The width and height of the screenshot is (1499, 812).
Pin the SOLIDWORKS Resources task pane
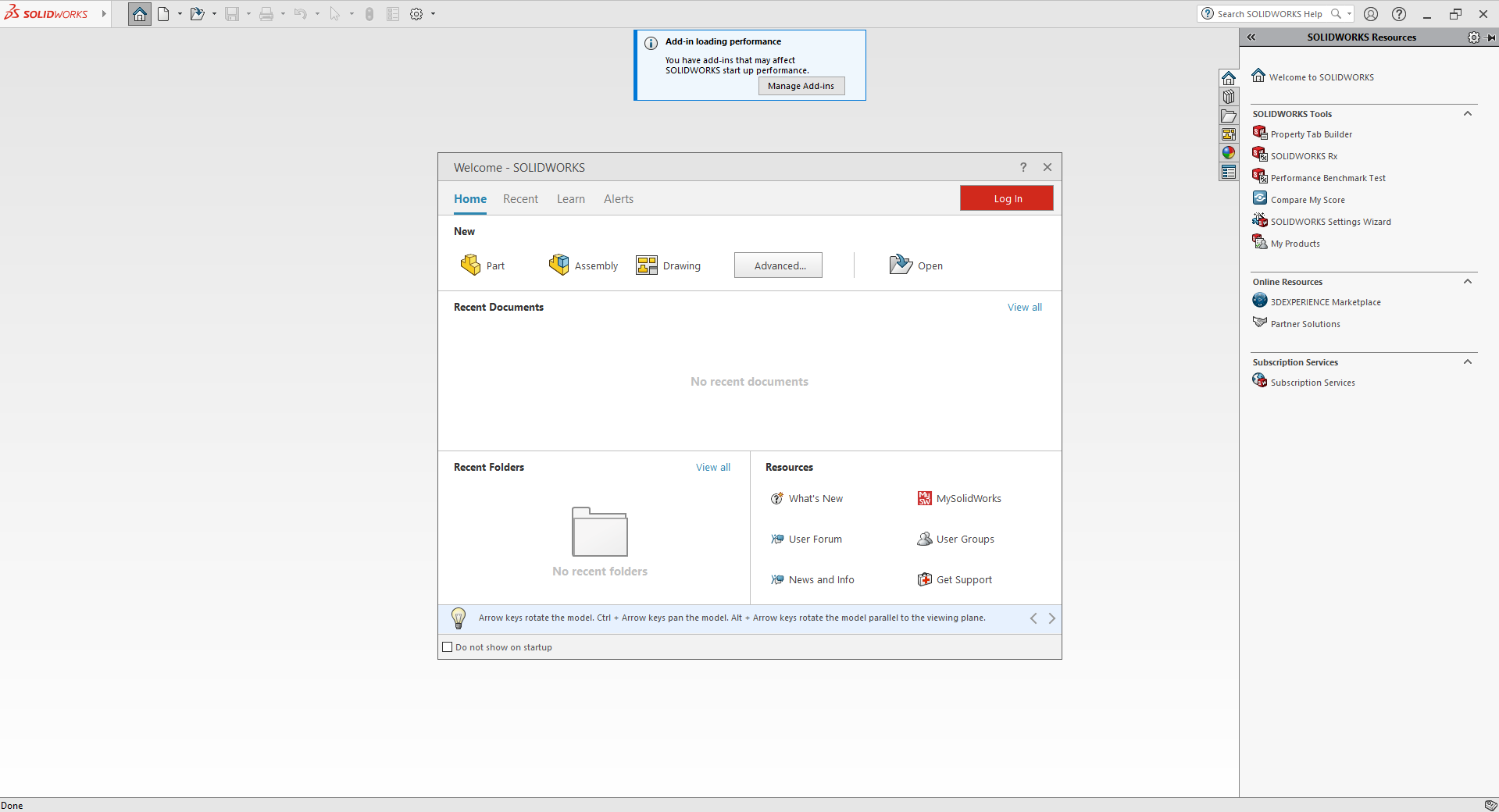pyautogui.click(x=1490, y=37)
